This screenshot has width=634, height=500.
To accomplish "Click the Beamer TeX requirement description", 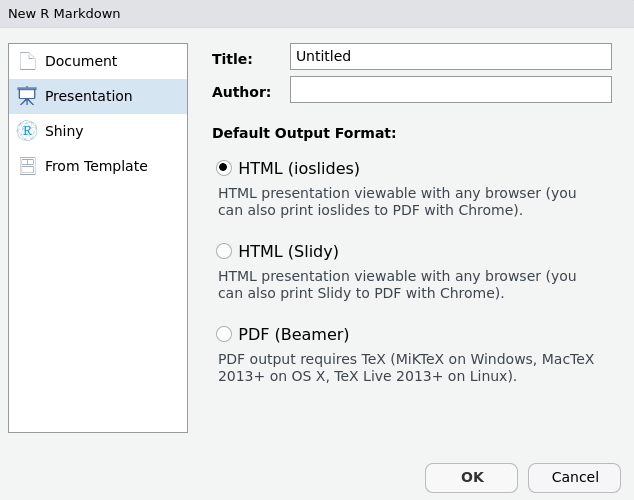I will click(405, 368).
